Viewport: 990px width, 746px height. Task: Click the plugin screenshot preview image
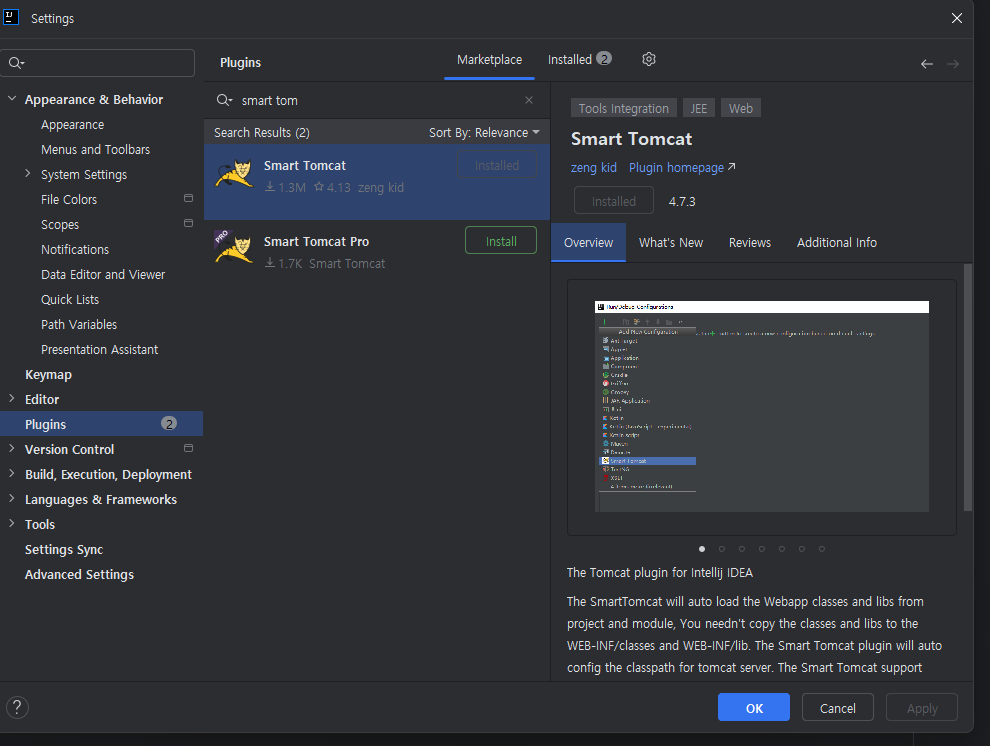pyautogui.click(x=761, y=406)
